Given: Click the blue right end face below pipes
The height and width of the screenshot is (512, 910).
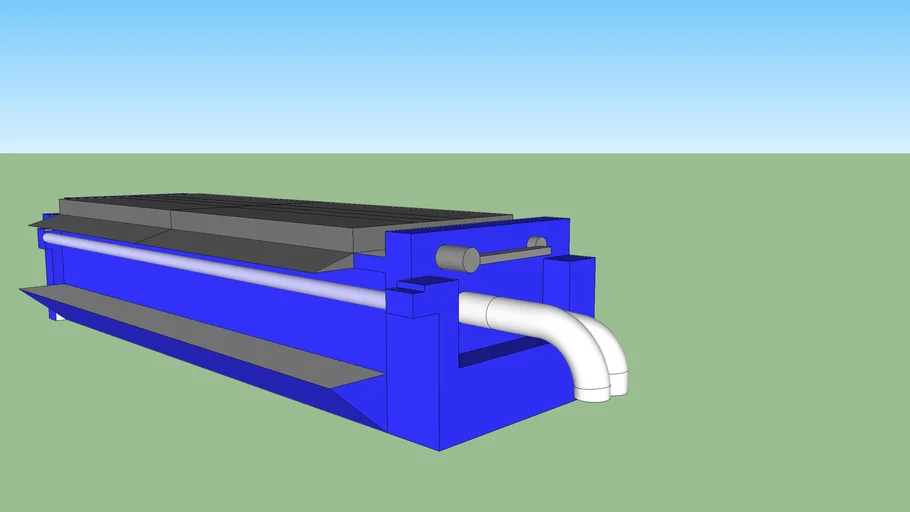Looking at the screenshot, I should (500, 400).
